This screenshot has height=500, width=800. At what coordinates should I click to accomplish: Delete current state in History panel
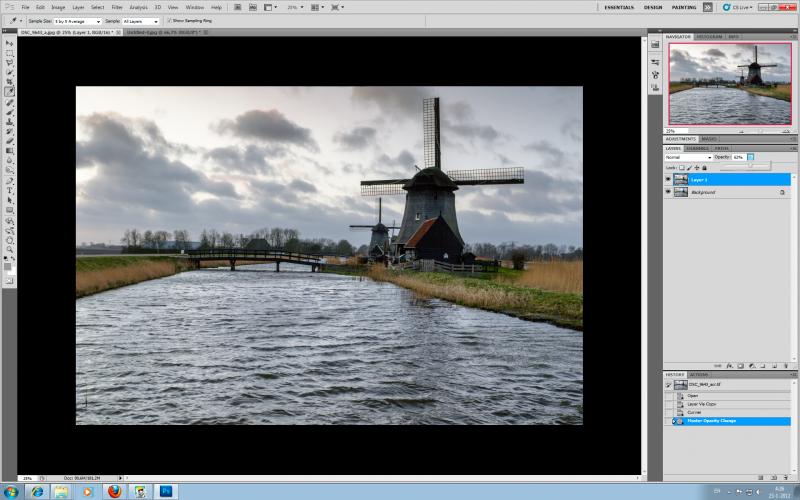pyautogui.click(x=786, y=478)
